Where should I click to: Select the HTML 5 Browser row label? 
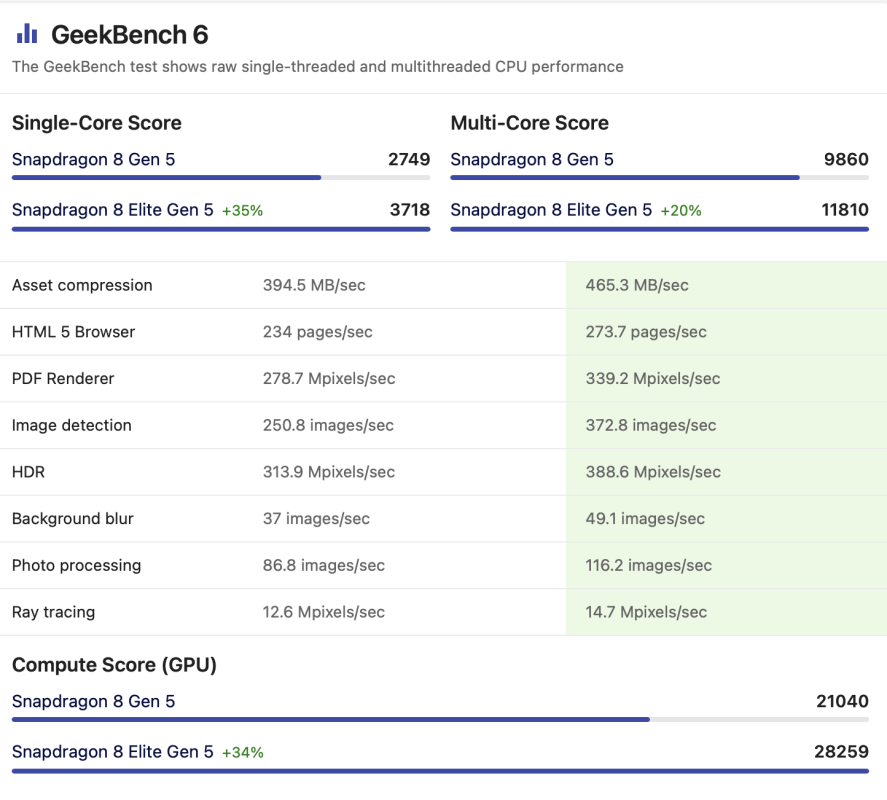(73, 332)
